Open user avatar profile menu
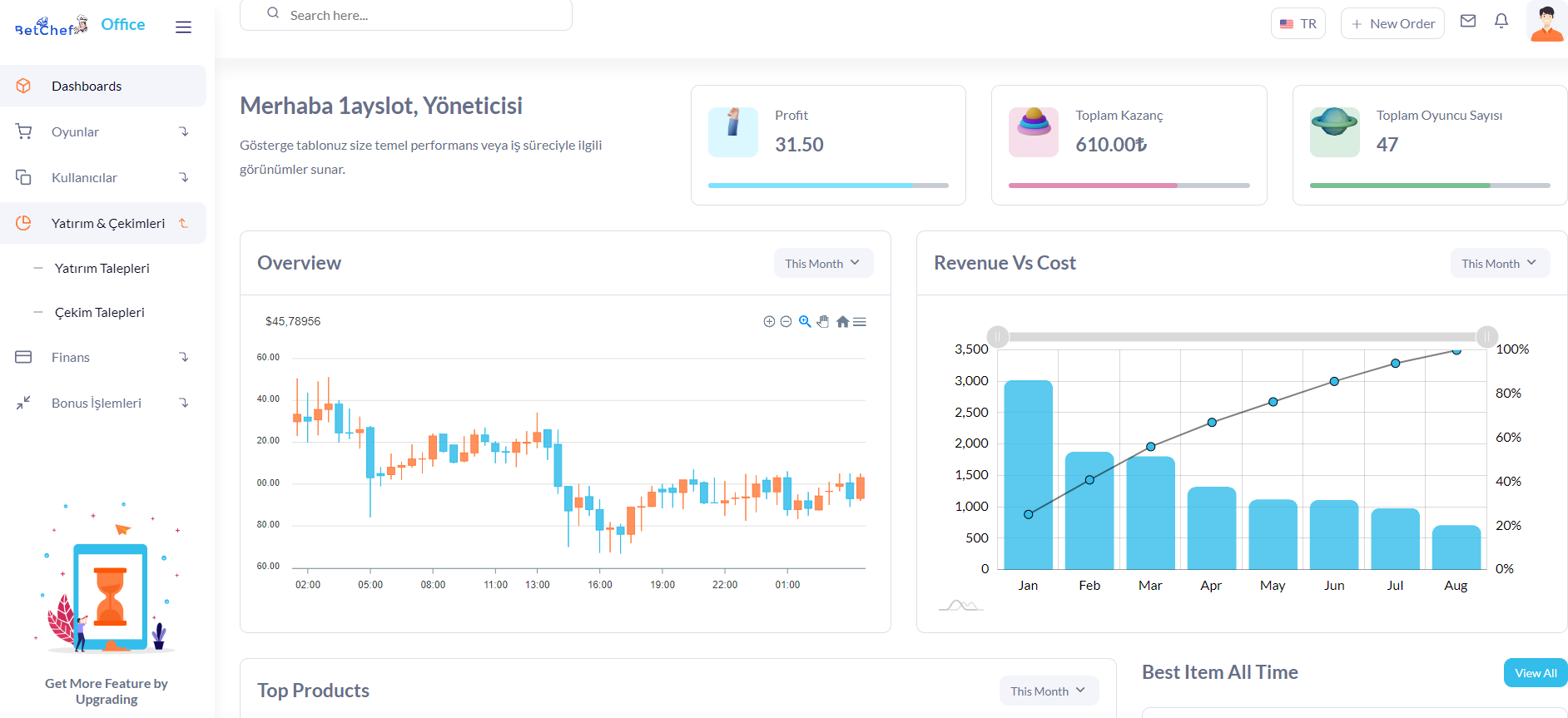The height and width of the screenshot is (718, 1568). (x=1546, y=21)
